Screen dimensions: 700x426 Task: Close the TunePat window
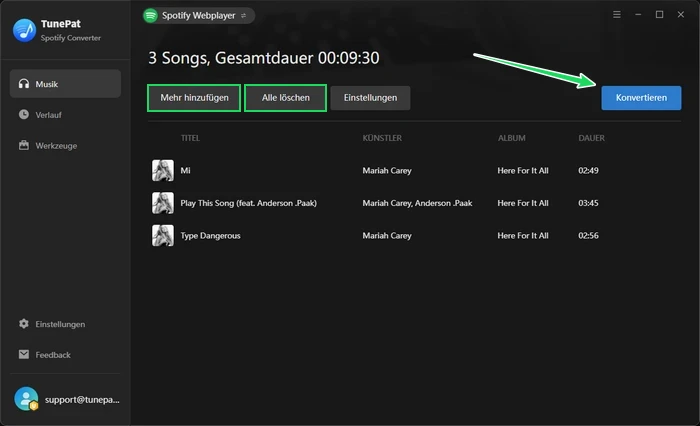680,15
